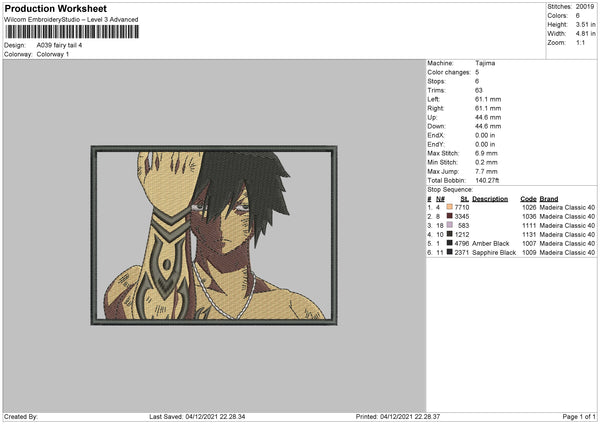The image size is (600, 424).
Task: Click the dark red swatch for thread 1036
Action: tap(450, 216)
